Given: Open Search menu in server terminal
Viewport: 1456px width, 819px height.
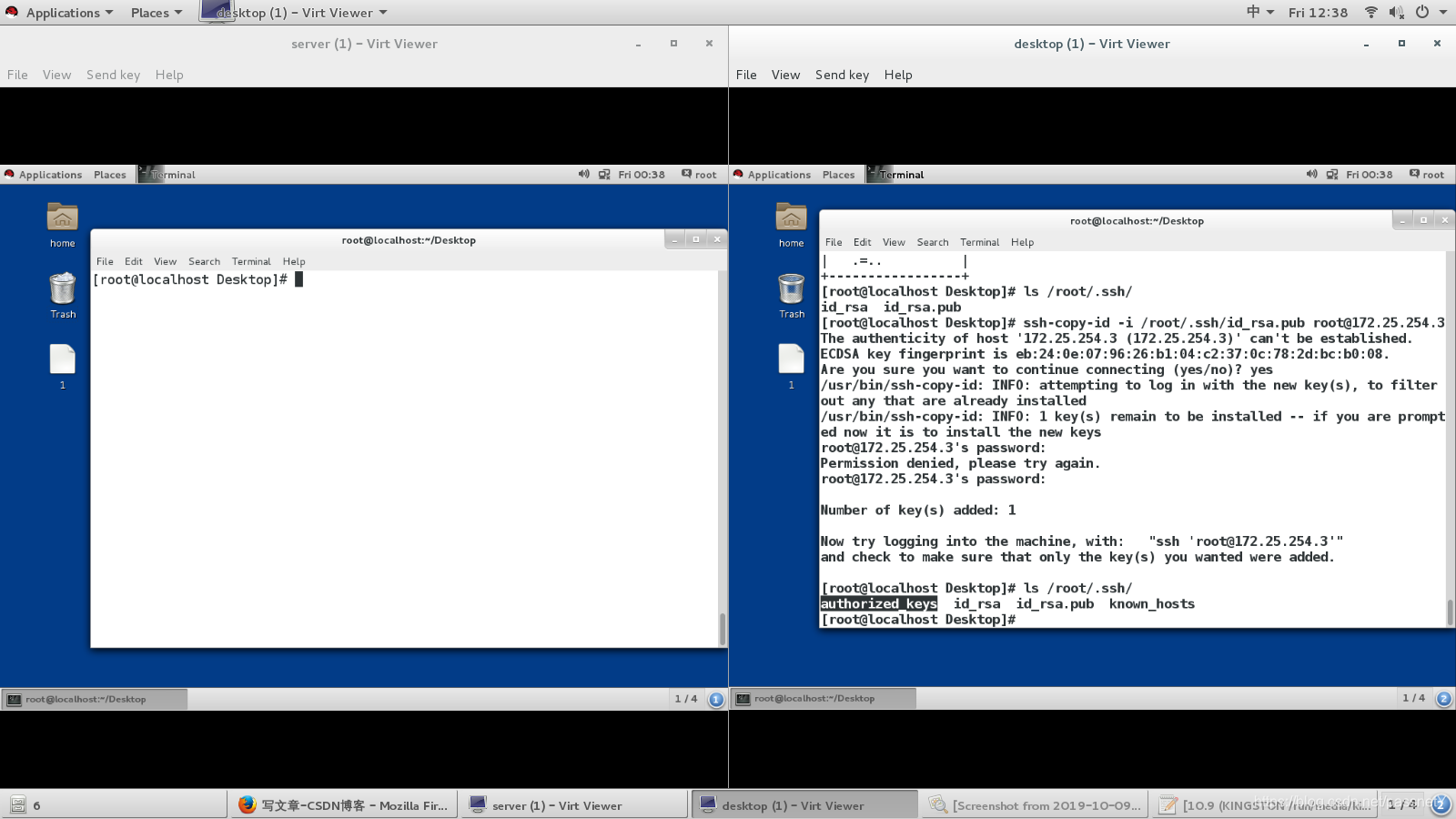Looking at the screenshot, I should coord(204,261).
